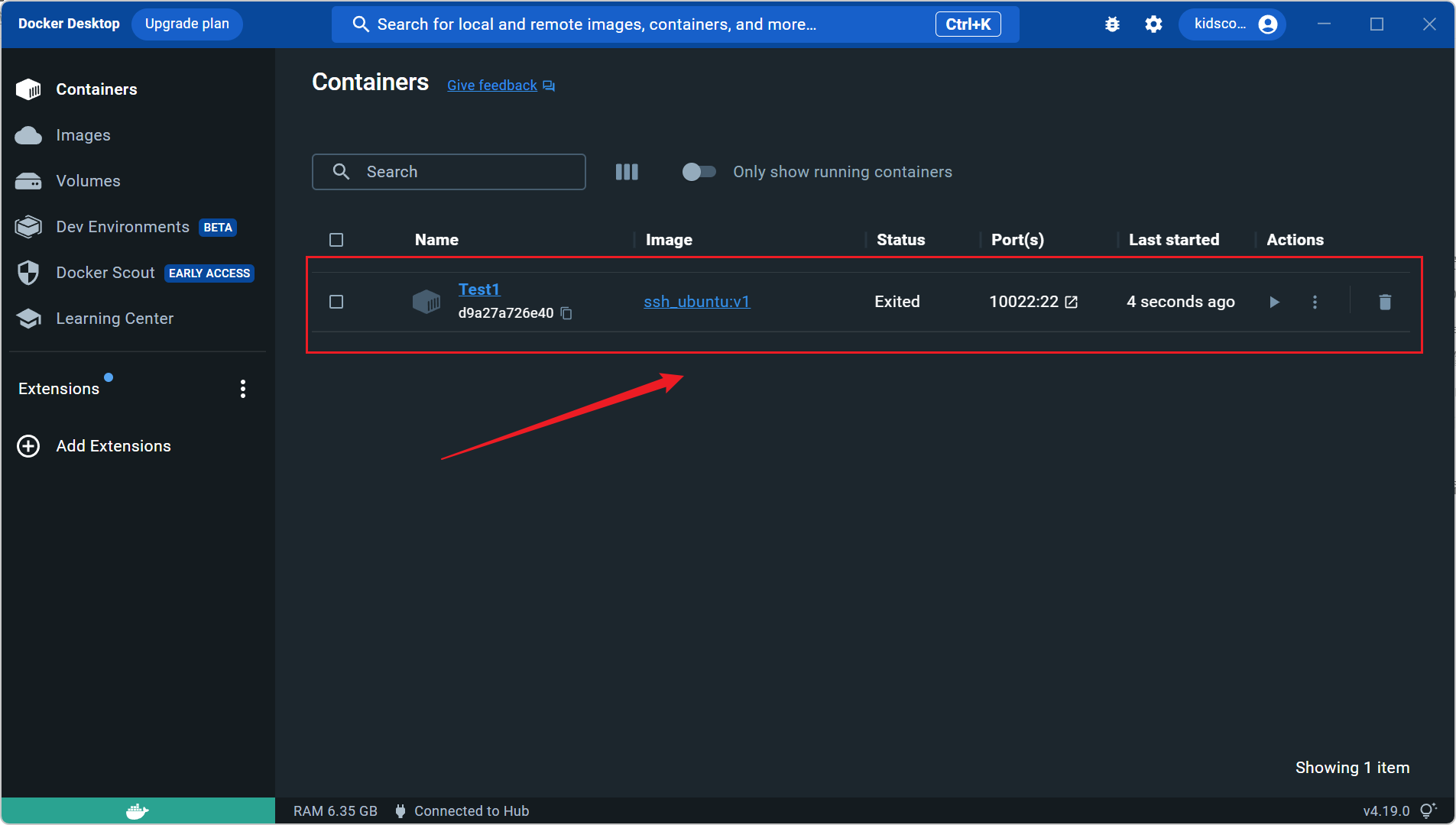Click the Add Extensions plus icon
Viewport: 1456px width, 825px height.
coord(28,446)
